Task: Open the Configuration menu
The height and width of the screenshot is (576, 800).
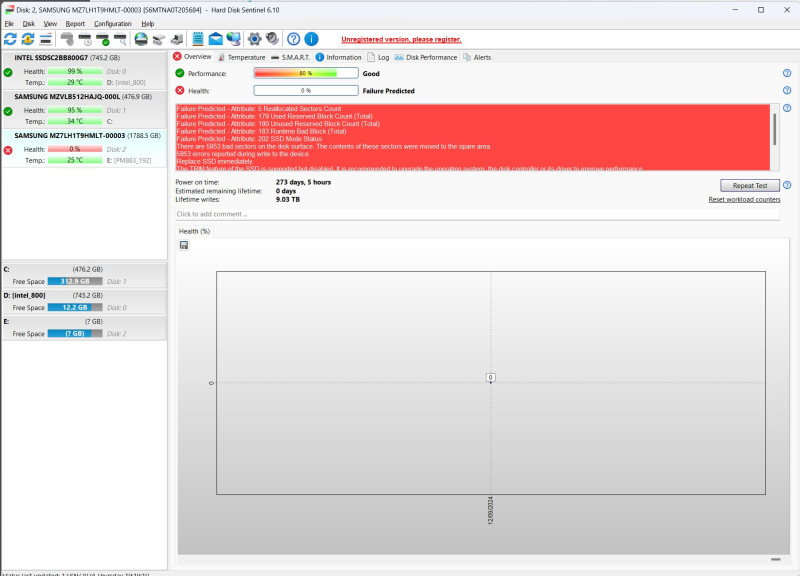Action: click(113, 24)
